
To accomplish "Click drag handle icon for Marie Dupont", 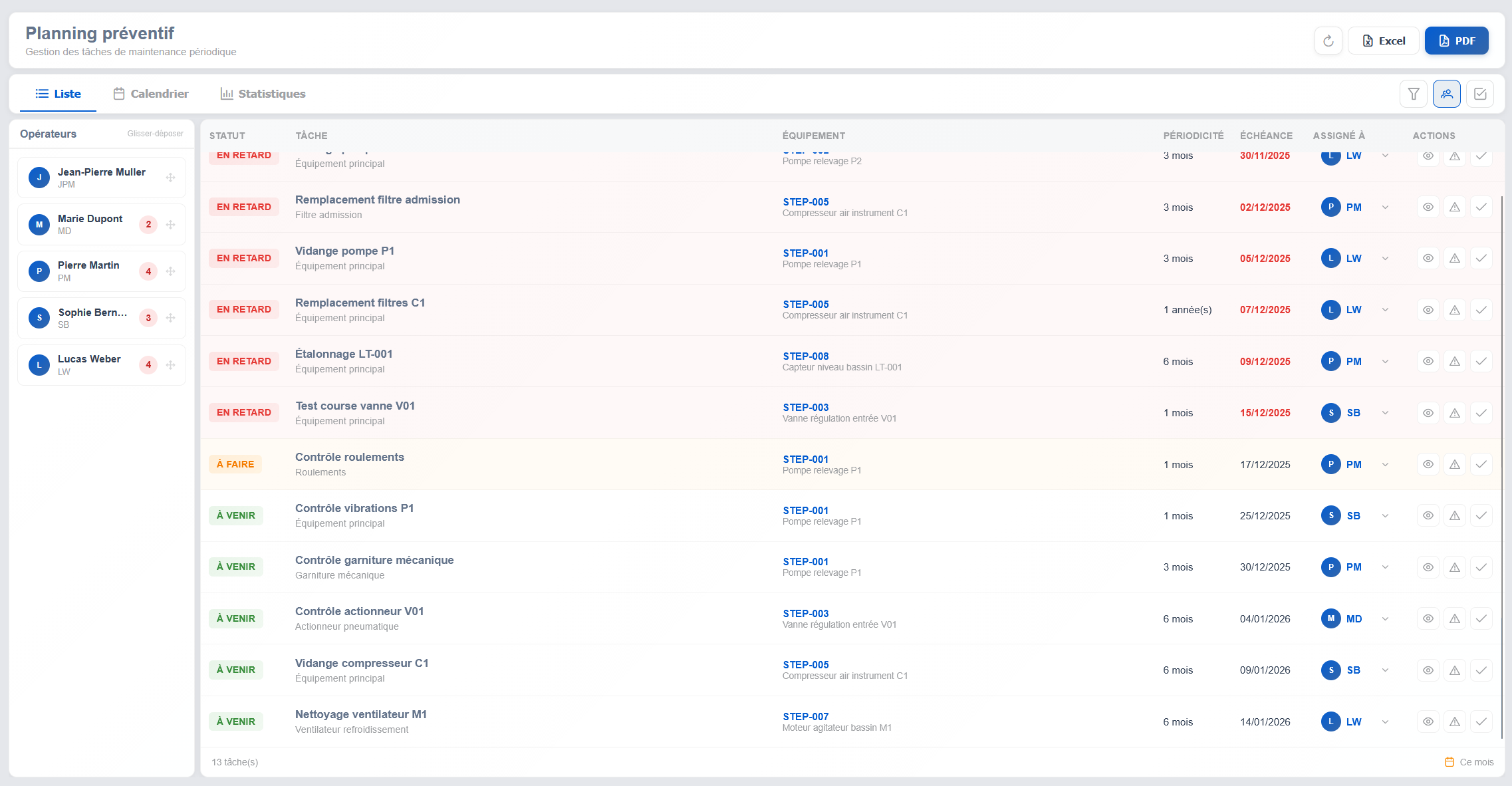I will tap(171, 225).
